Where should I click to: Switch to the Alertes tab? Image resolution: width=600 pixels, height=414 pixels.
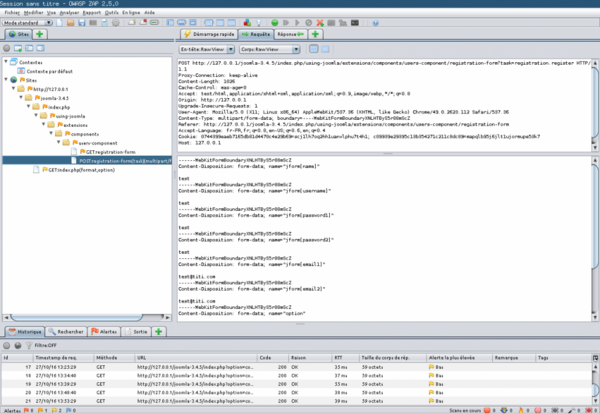click(104, 331)
